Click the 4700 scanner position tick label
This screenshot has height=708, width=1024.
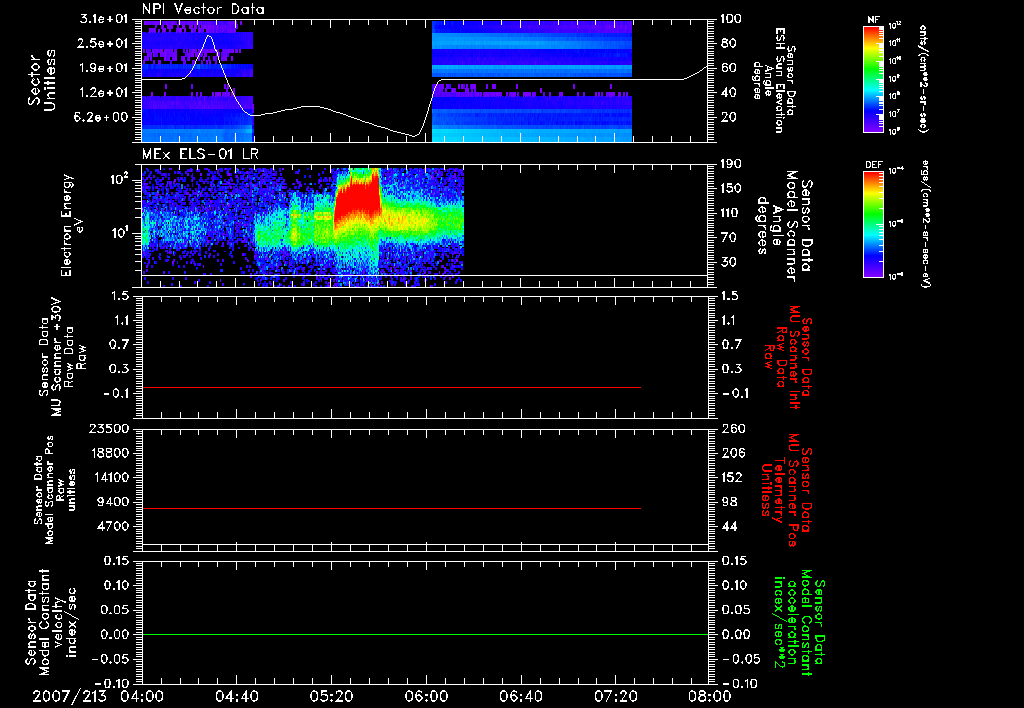(x=113, y=526)
